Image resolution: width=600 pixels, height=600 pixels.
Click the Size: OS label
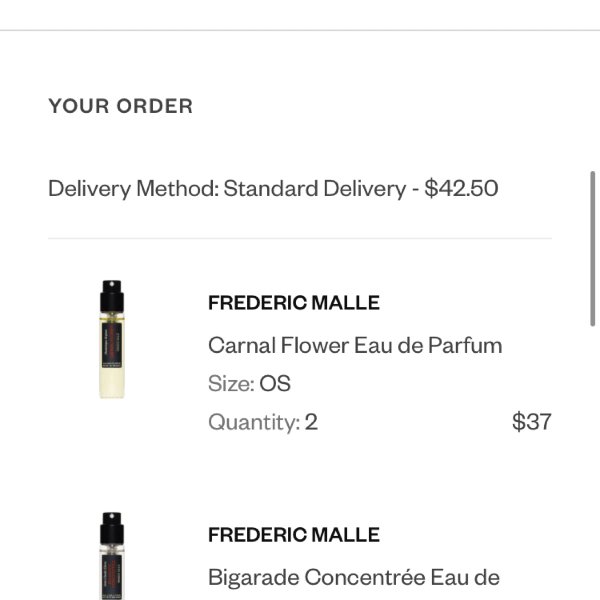pyautogui.click(x=249, y=383)
